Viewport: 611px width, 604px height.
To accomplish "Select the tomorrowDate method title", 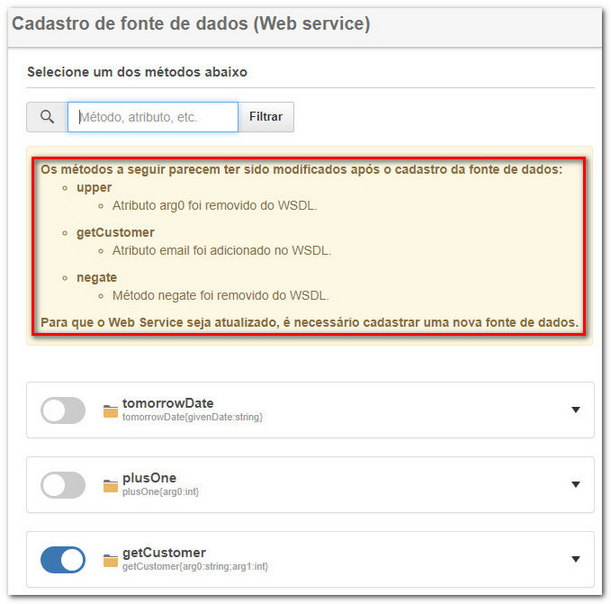I will pyautogui.click(x=168, y=403).
